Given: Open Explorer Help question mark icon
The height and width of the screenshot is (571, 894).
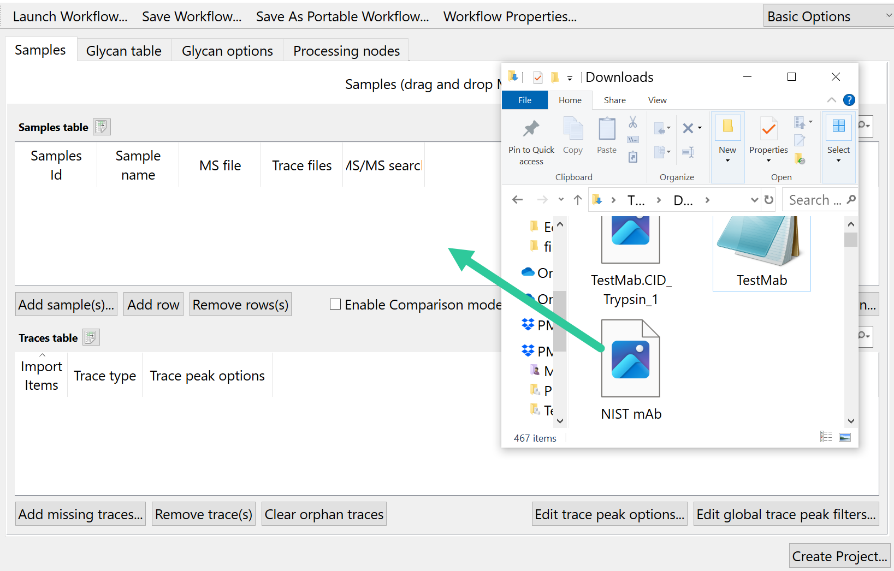Looking at the screenshot, I should (849, 100).
